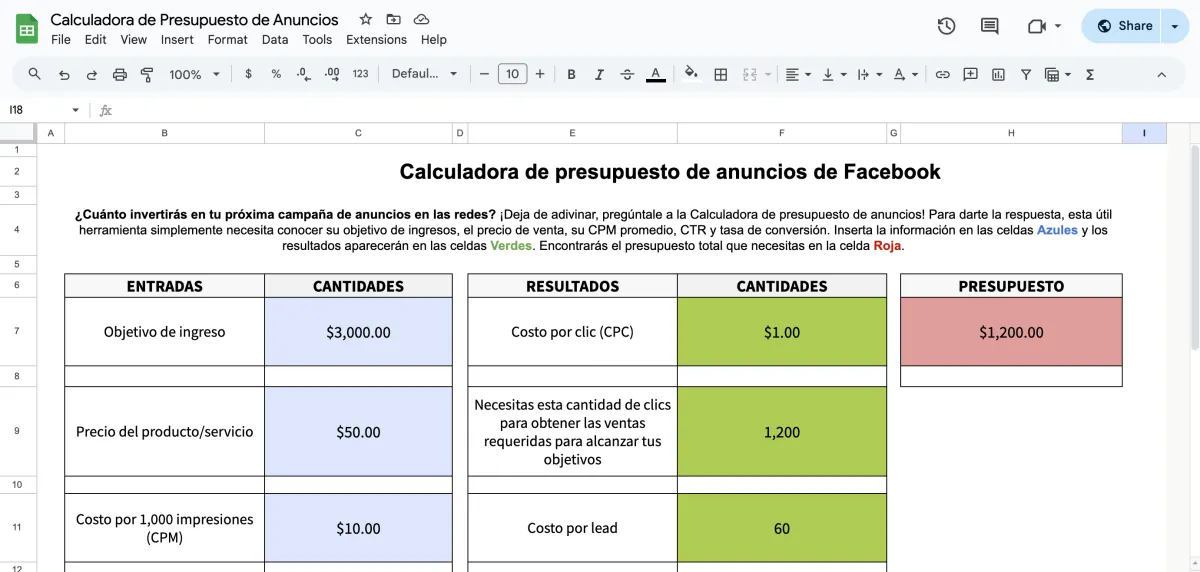Format as currency

point(248,74)
